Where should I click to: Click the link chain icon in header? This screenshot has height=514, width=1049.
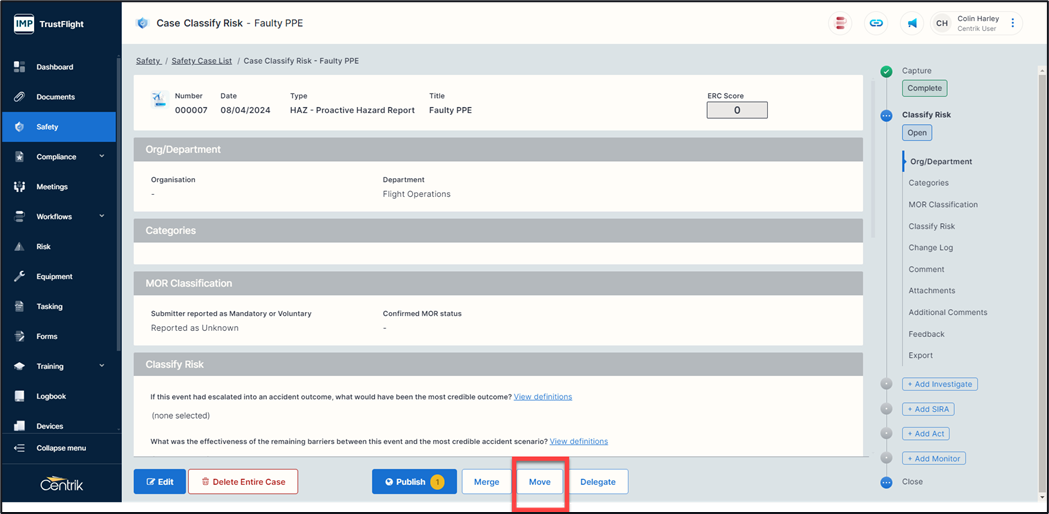click(x=876, y=23)
